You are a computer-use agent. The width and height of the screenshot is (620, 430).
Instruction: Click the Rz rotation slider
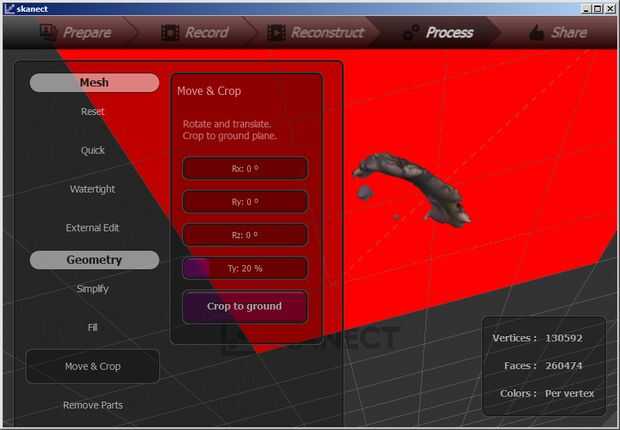pos(245,235)
